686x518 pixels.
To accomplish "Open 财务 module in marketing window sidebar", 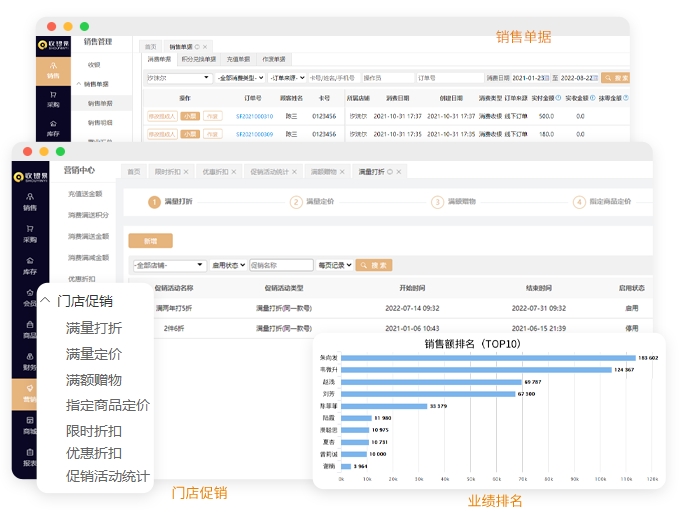I will 30,362.
